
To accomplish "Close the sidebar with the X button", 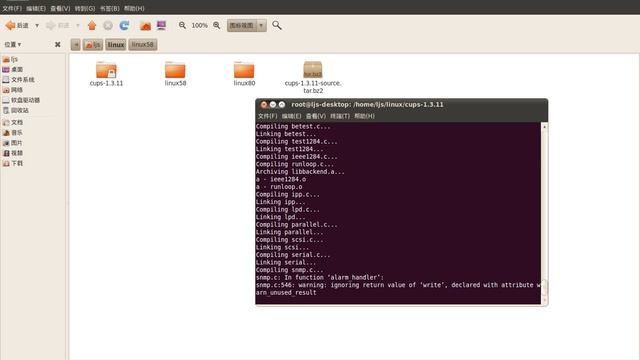I will 58,44.
